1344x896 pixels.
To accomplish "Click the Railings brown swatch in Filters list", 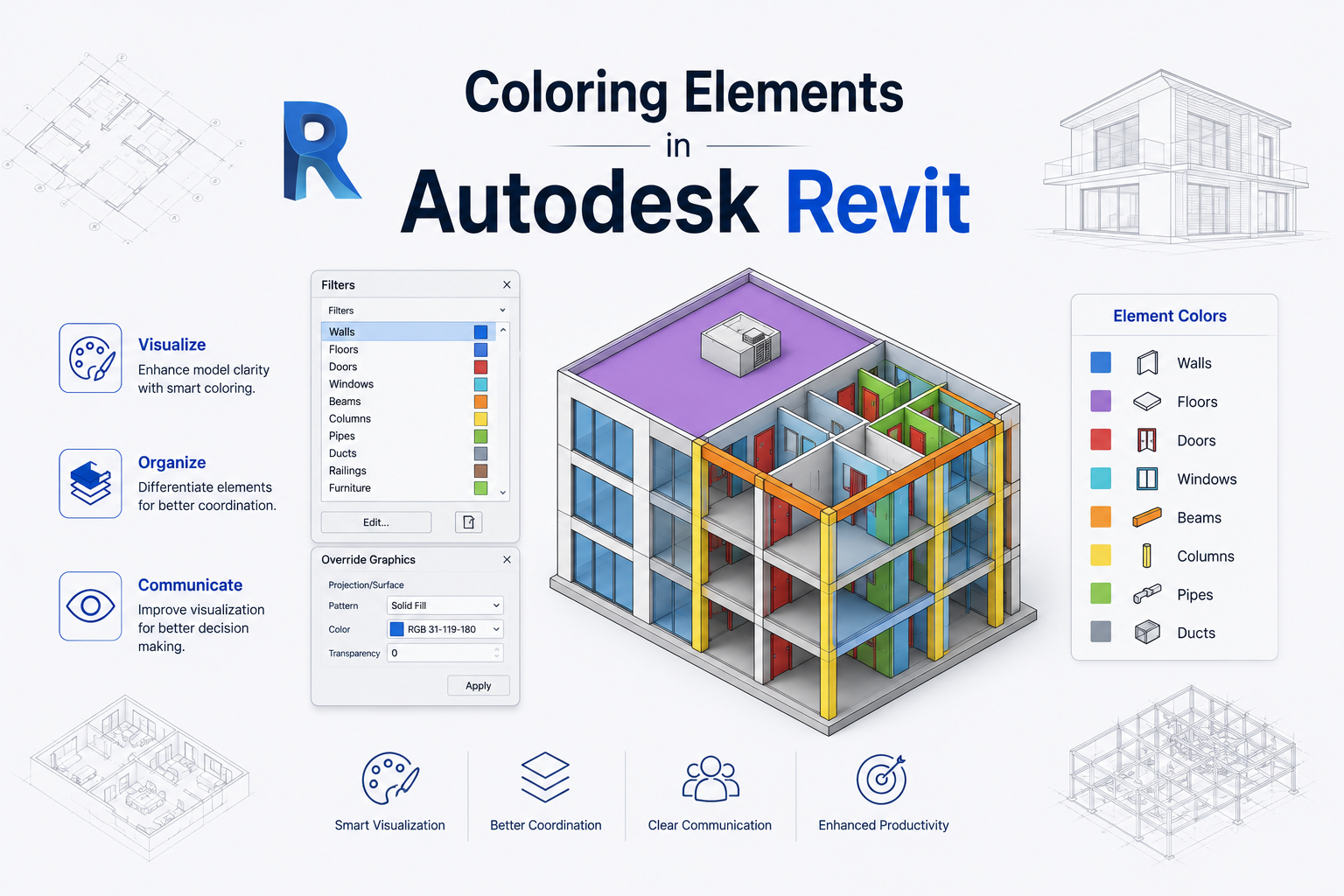I will pyautogui.click(x=480, y=471).
